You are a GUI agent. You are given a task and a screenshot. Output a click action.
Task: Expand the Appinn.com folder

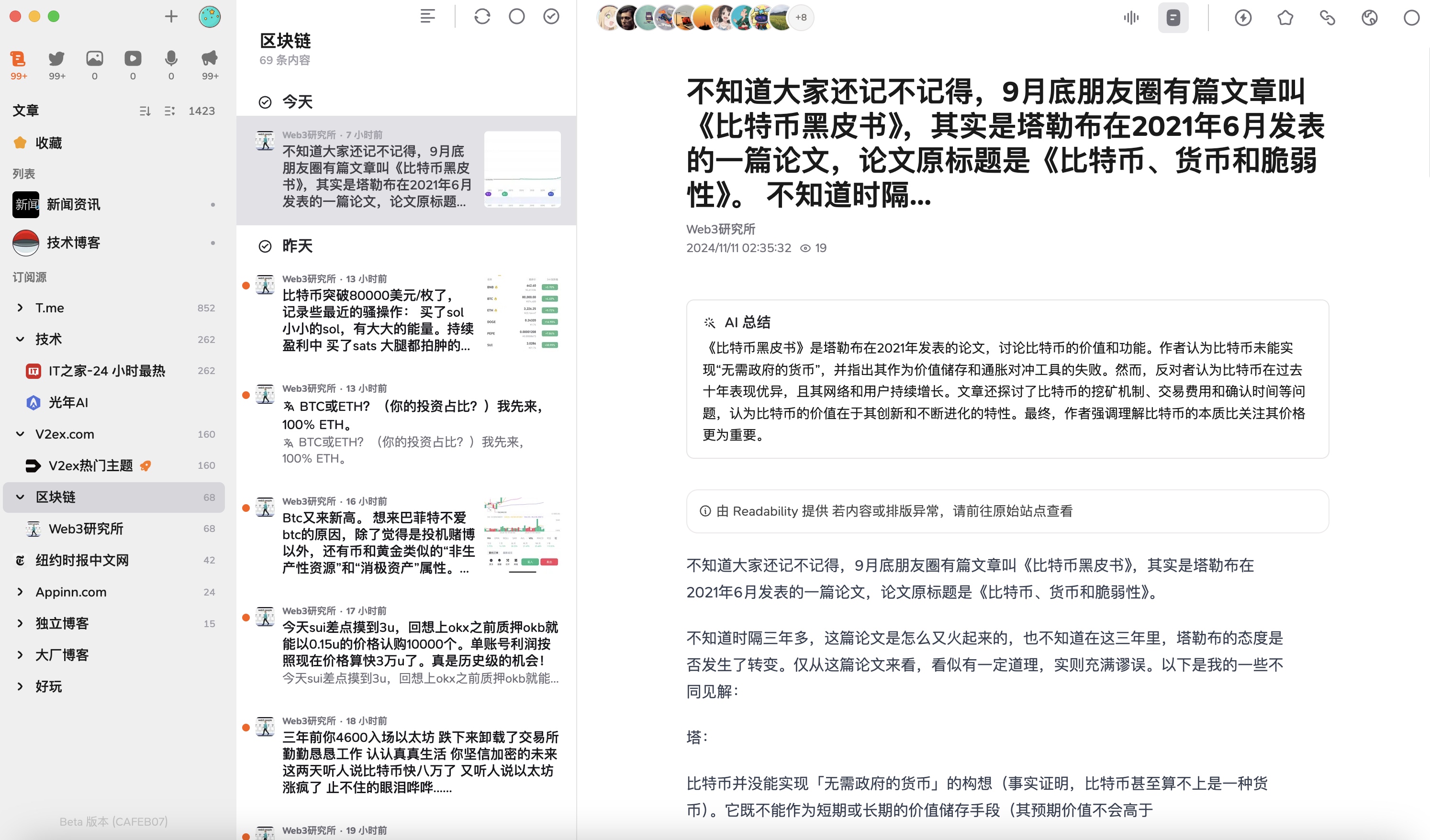pyautogui.click(x=21, y=592)
